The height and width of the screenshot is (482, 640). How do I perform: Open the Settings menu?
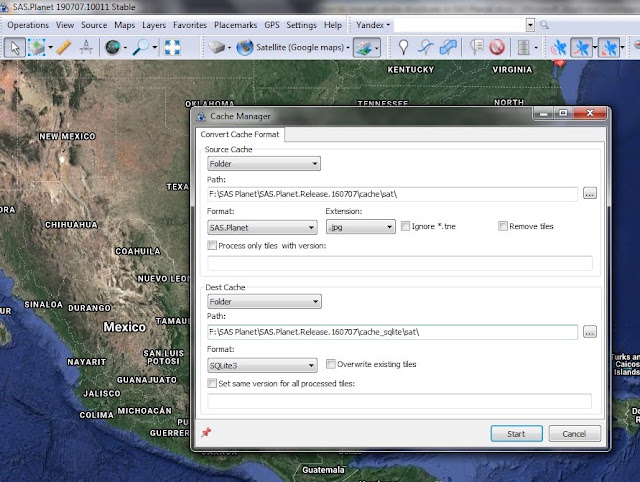[301, 25]
